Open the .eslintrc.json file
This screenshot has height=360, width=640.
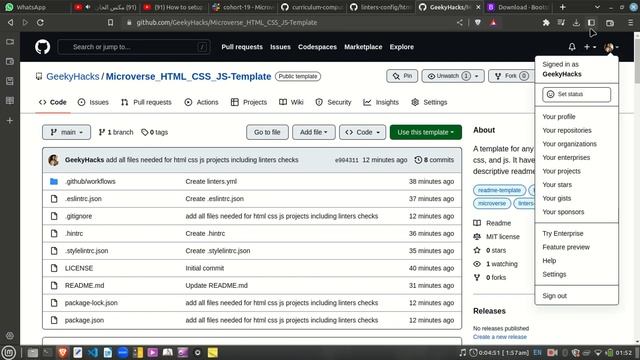[x=83, y=199]
